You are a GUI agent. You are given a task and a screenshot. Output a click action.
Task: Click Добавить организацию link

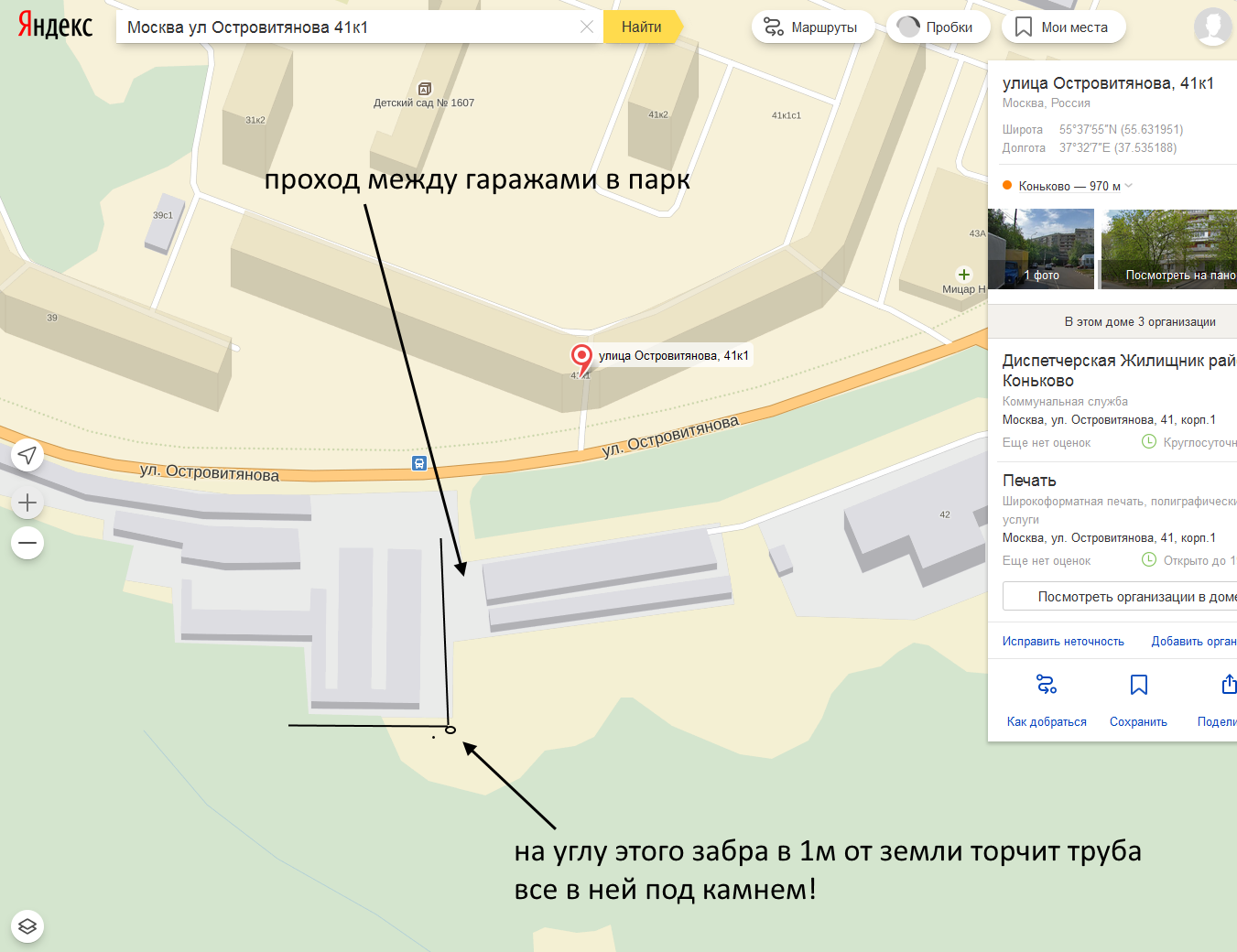click(1194, 642)
